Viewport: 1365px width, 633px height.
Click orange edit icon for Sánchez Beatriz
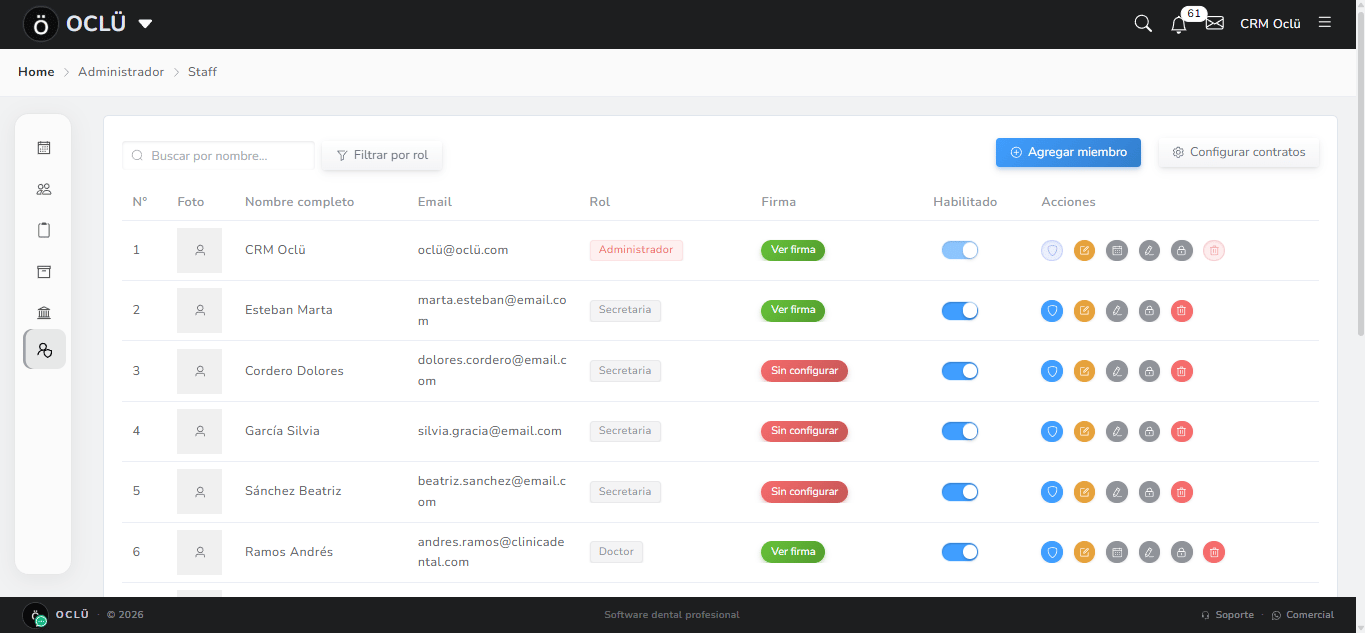click(1085, 492)
